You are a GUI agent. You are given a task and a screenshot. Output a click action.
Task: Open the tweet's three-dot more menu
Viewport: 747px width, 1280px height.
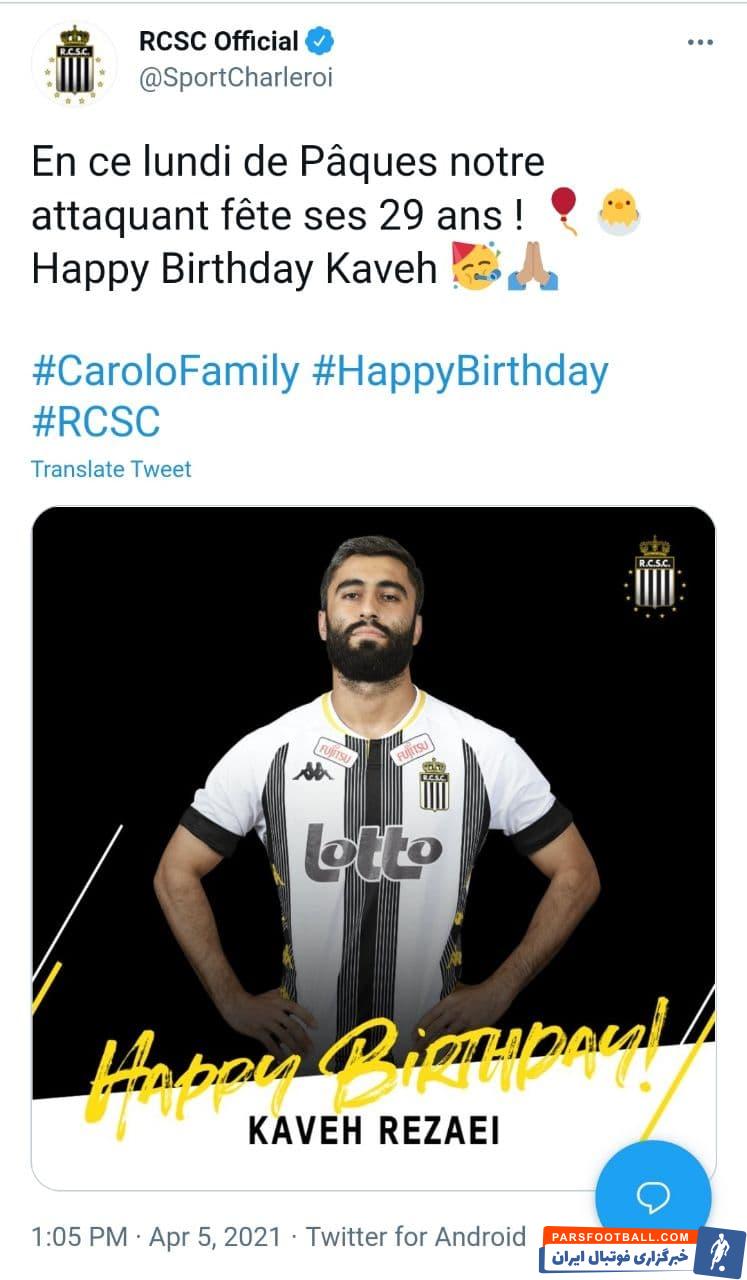click(700, 42)
